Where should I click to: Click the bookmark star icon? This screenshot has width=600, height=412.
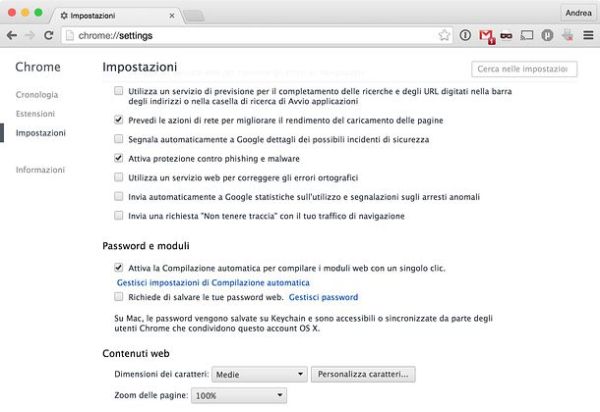[444, 35]
